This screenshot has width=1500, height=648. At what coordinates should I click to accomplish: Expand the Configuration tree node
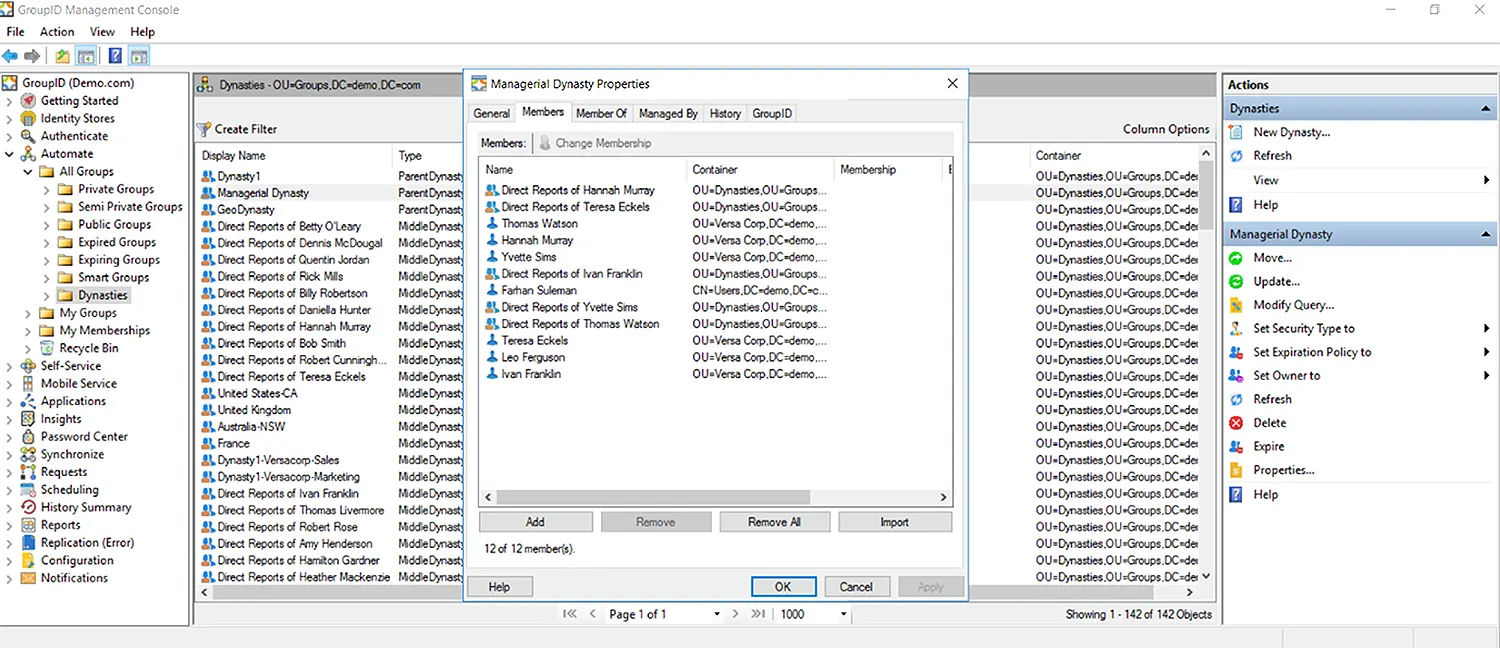coord(10,561)
